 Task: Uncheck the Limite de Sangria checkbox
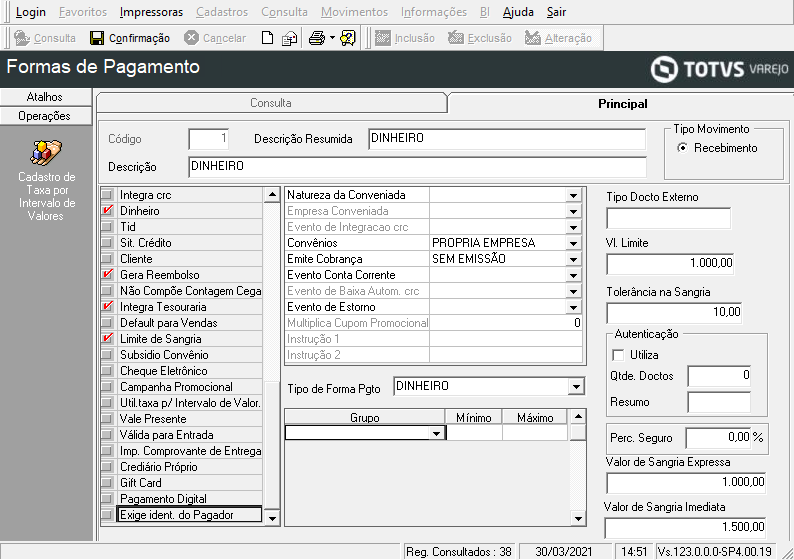click(x=107, y=339)
